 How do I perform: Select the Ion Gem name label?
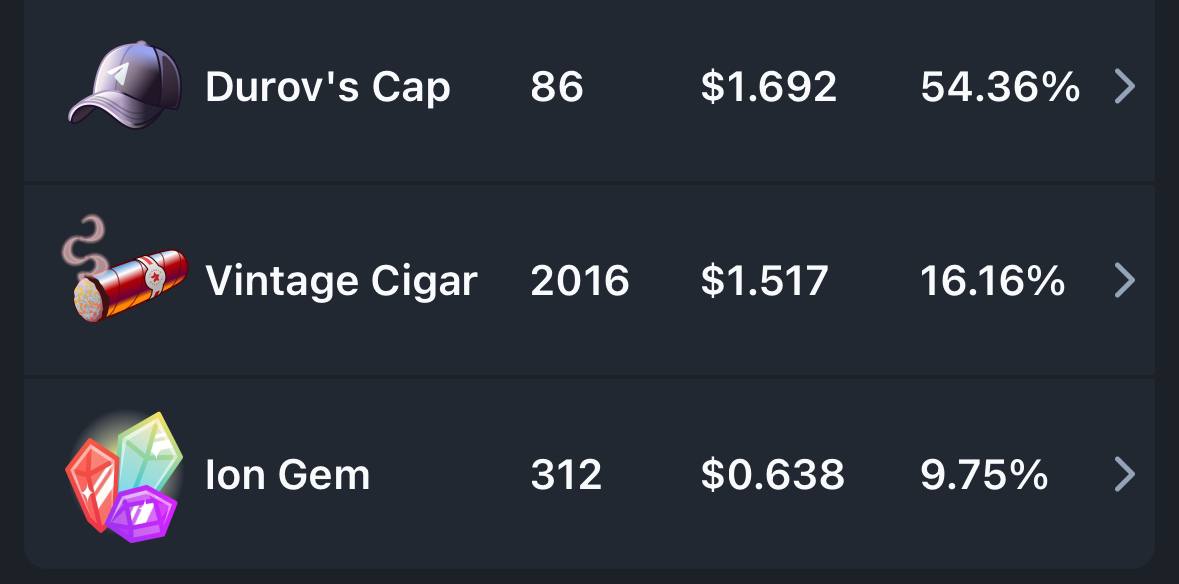point(288,475)
